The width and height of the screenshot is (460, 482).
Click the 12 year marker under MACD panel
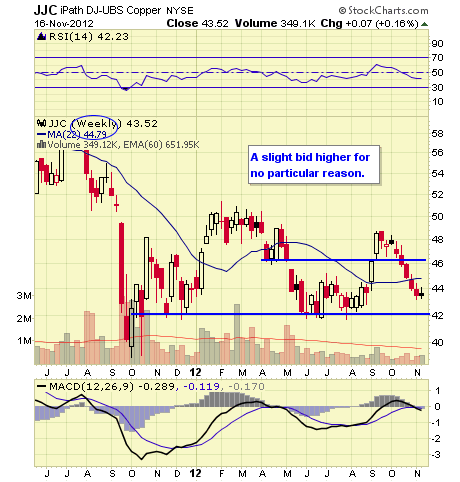point(195,473)
